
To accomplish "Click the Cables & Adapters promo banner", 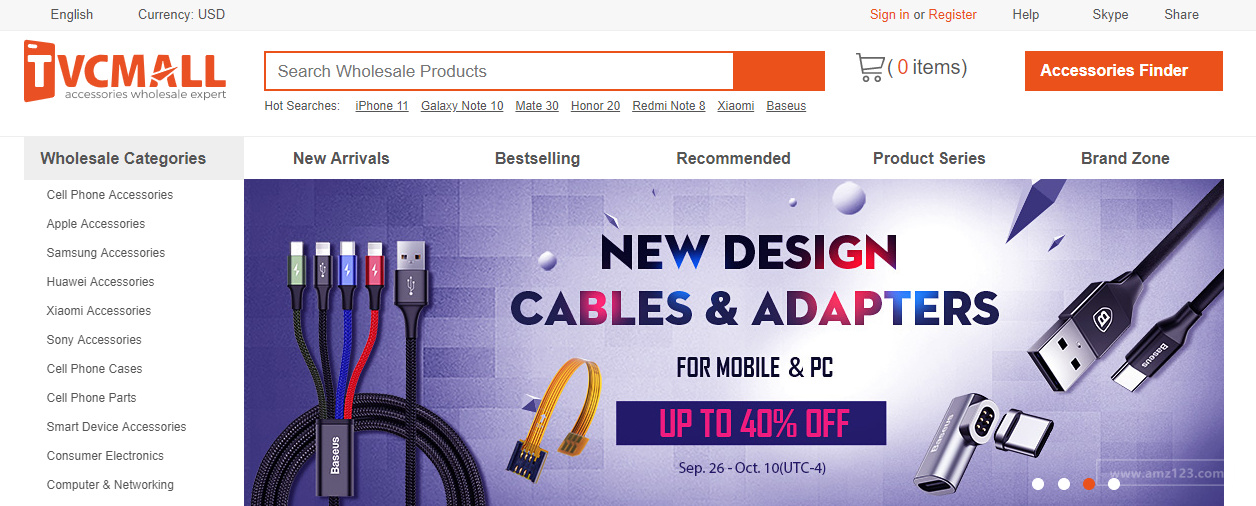I will (x=733, y=342).
